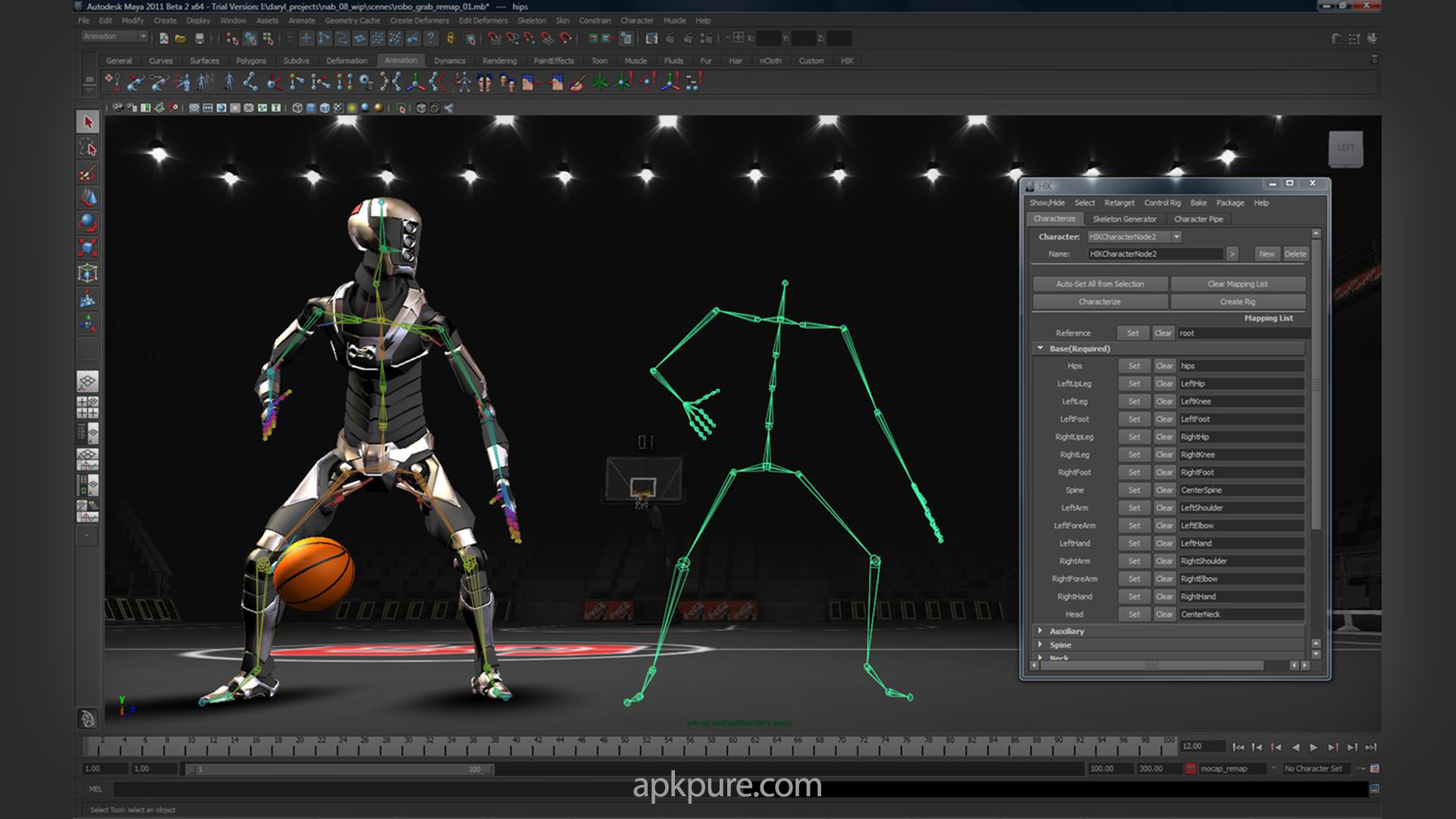Open the Skeleton menu

click(x=531, y=20)
